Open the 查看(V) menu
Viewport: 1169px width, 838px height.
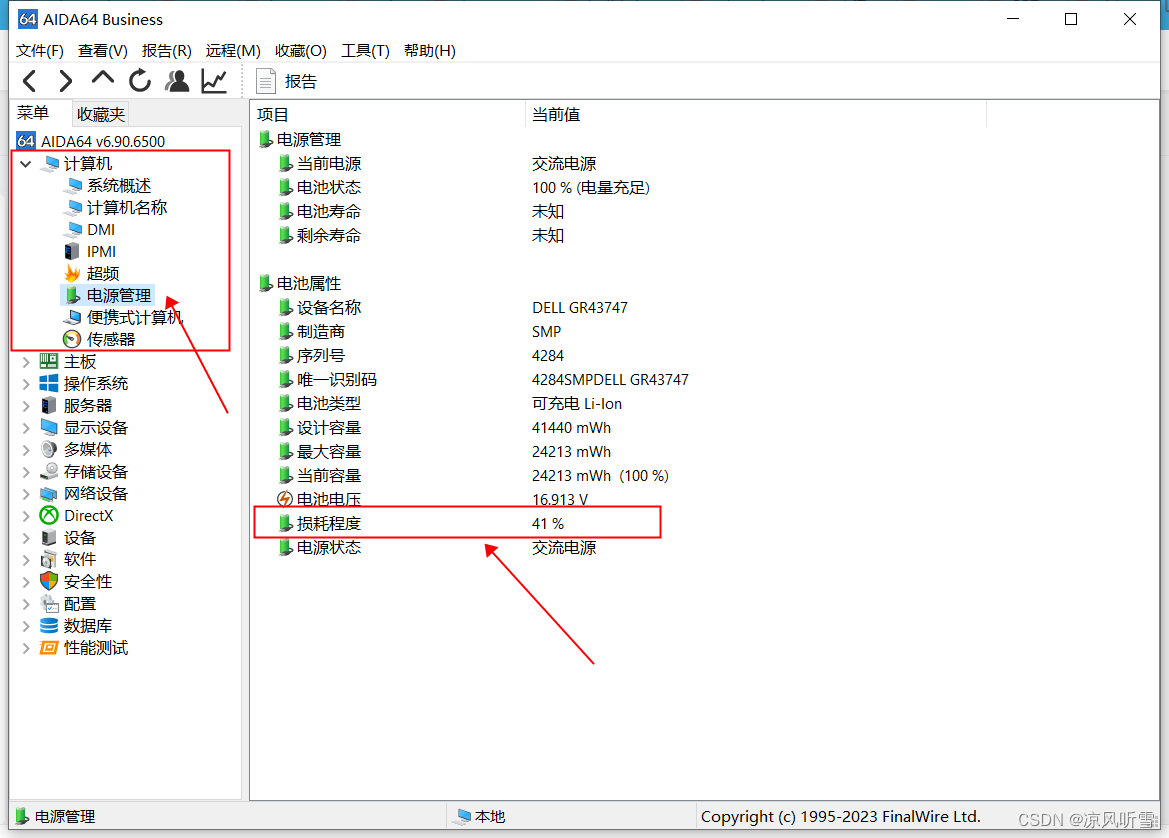click(x=103, y=51)
